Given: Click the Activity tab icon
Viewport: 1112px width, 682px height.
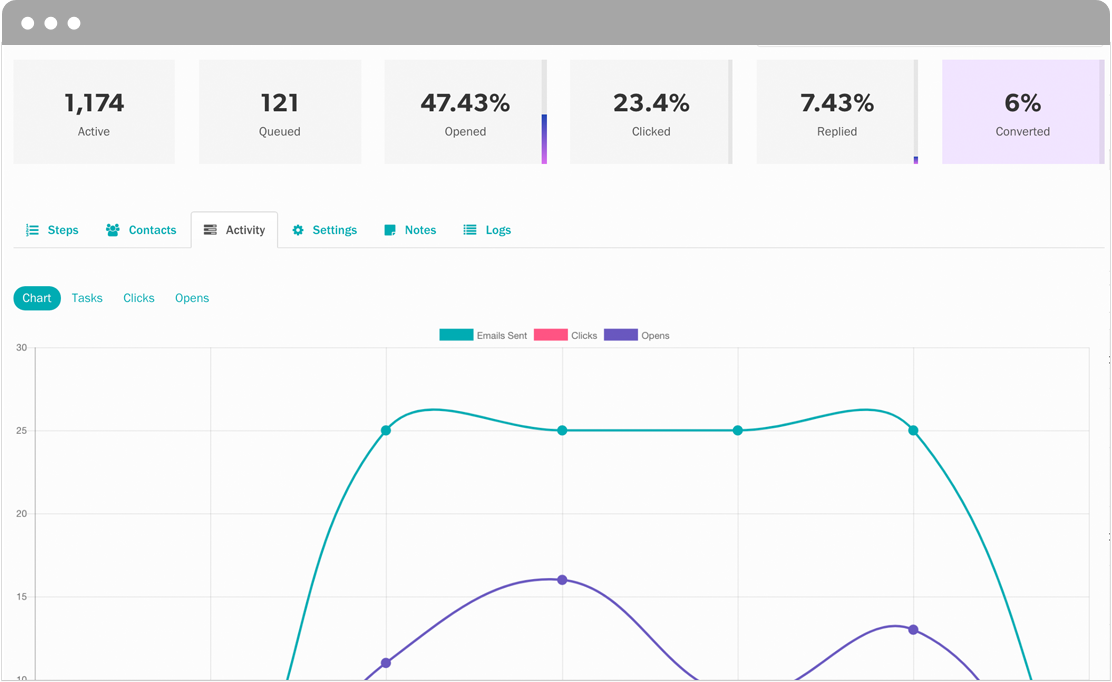Looking at the screenshot, I should (210, 230).
